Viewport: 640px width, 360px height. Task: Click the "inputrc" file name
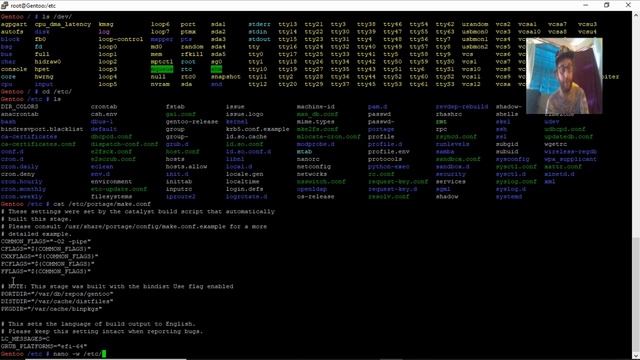[x=179, y=189]
